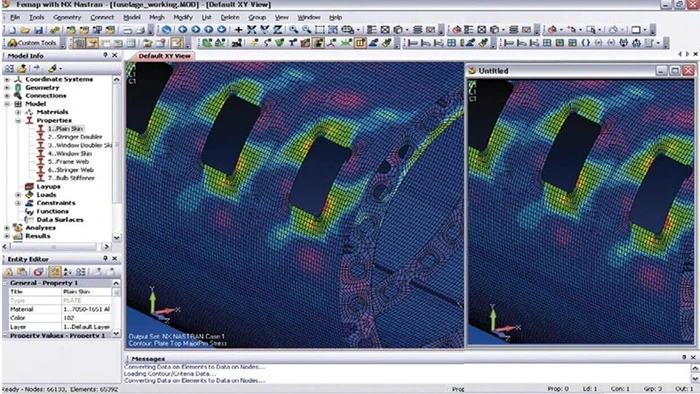Screen dimensions: 700x394
Task: Open the Mesh menu
Action: (157, 17)
